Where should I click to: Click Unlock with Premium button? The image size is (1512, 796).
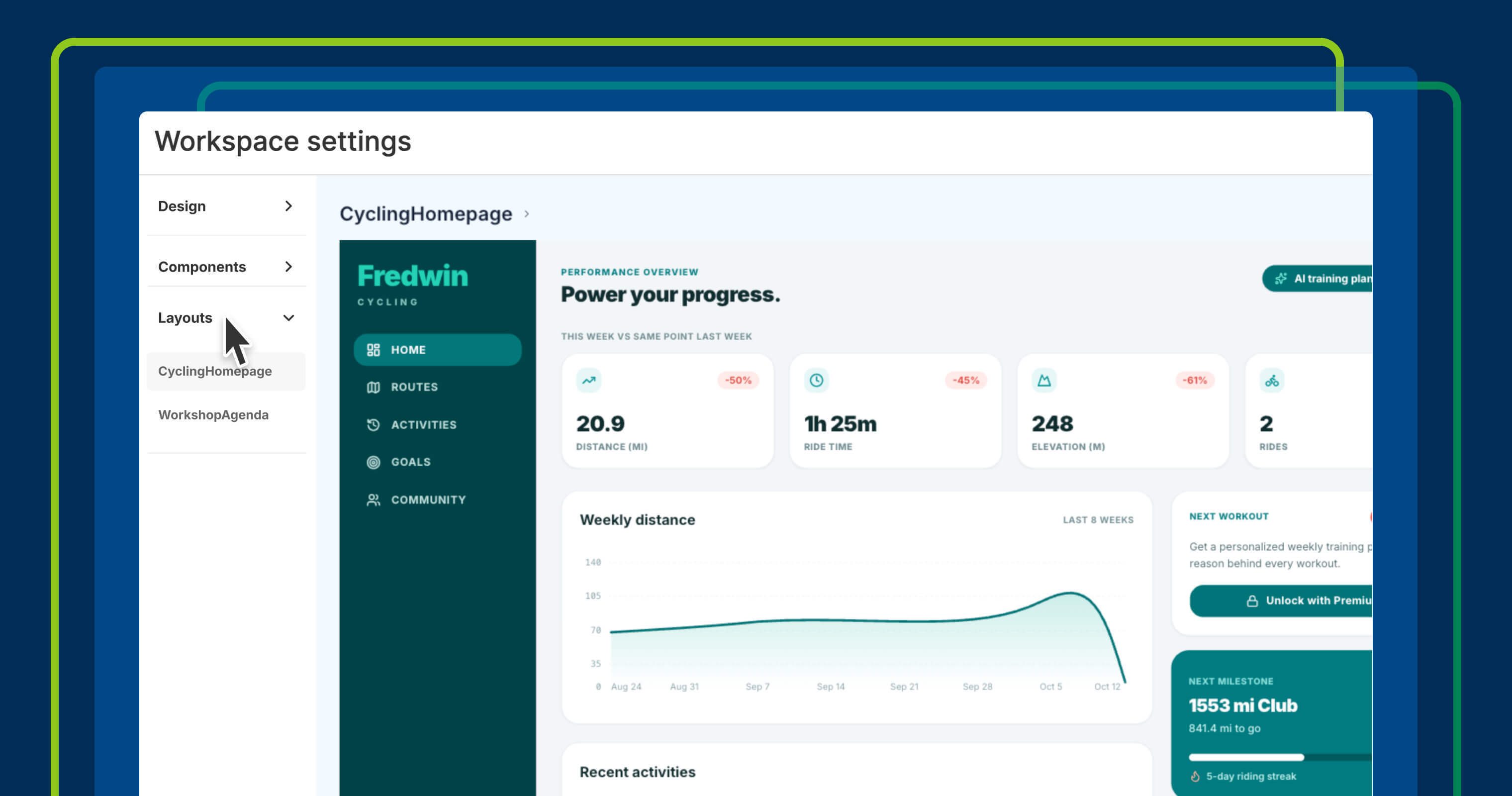tap(1281, 600)
